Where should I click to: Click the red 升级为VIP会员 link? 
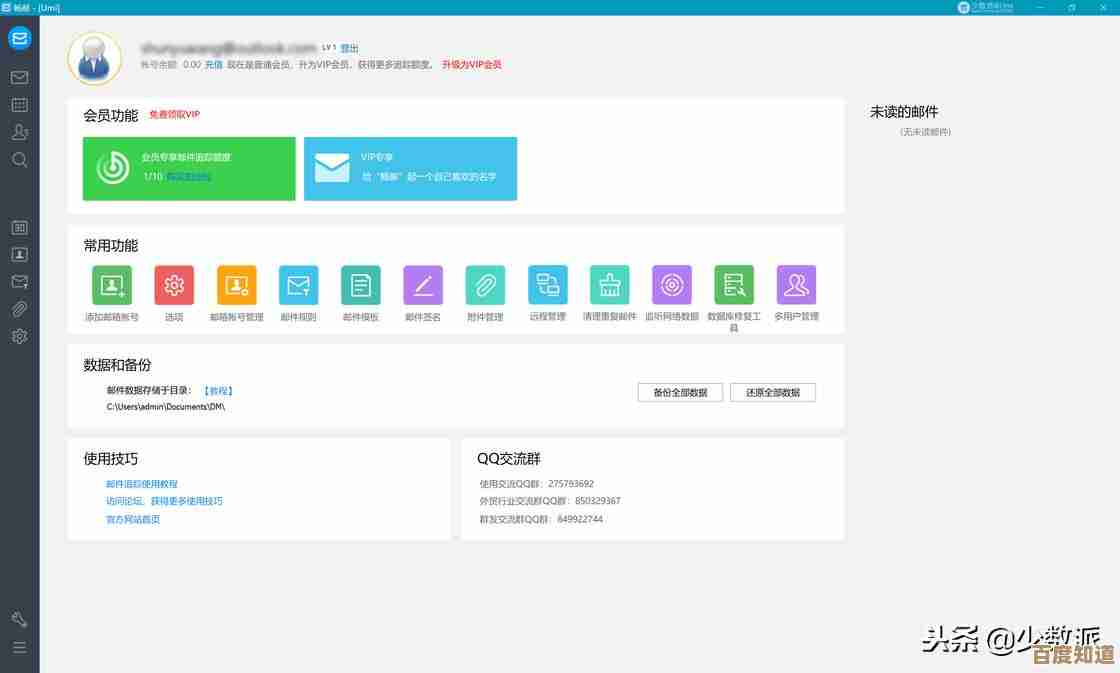[471, 65]
